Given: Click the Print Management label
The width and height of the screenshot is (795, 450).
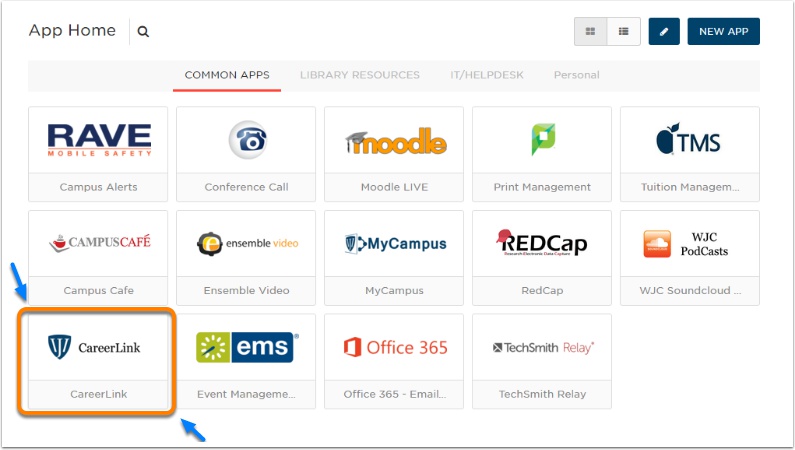Looking at the screenshot, I should 542,187.
